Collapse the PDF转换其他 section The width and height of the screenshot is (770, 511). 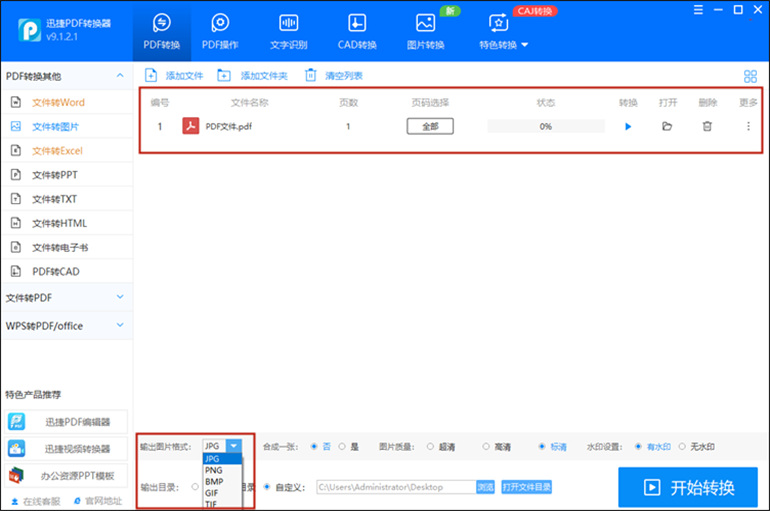120,76
